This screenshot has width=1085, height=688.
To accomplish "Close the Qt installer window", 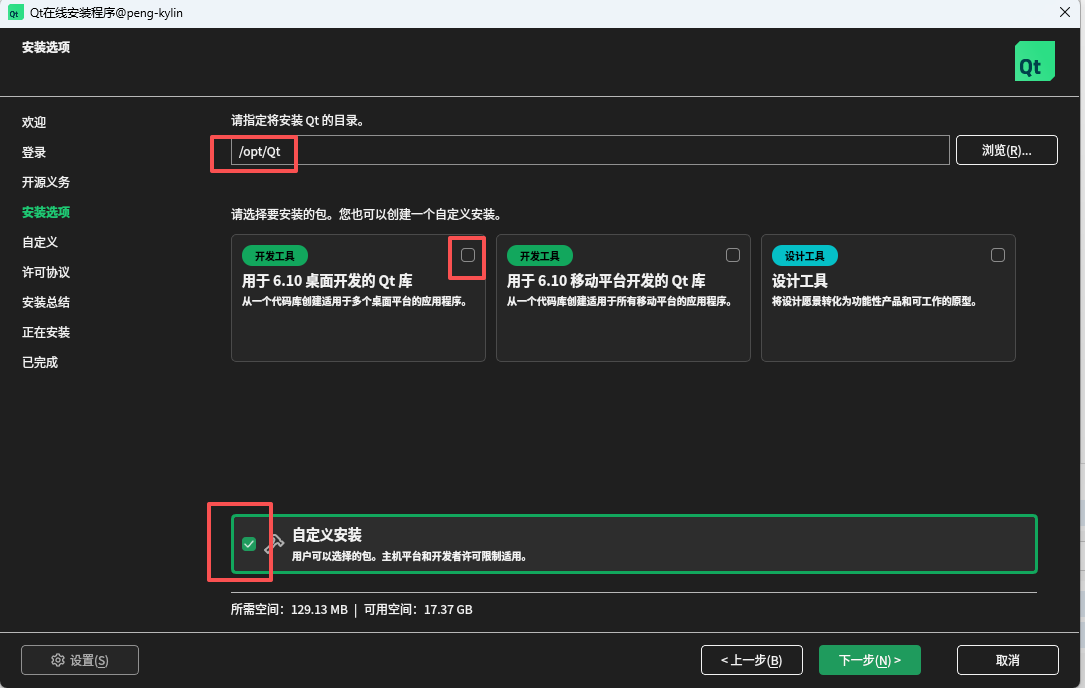I will coord(1064,12).
